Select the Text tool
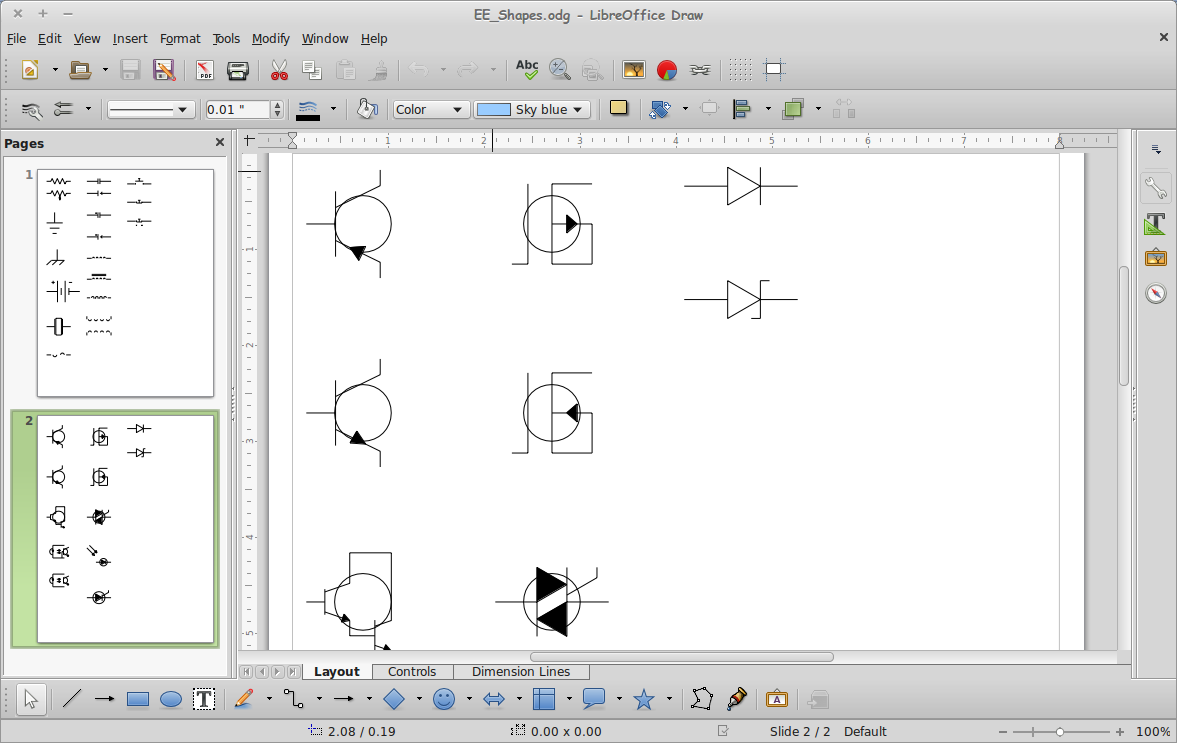The width and height of the screenshot is (1177, 743). point(204,699)
